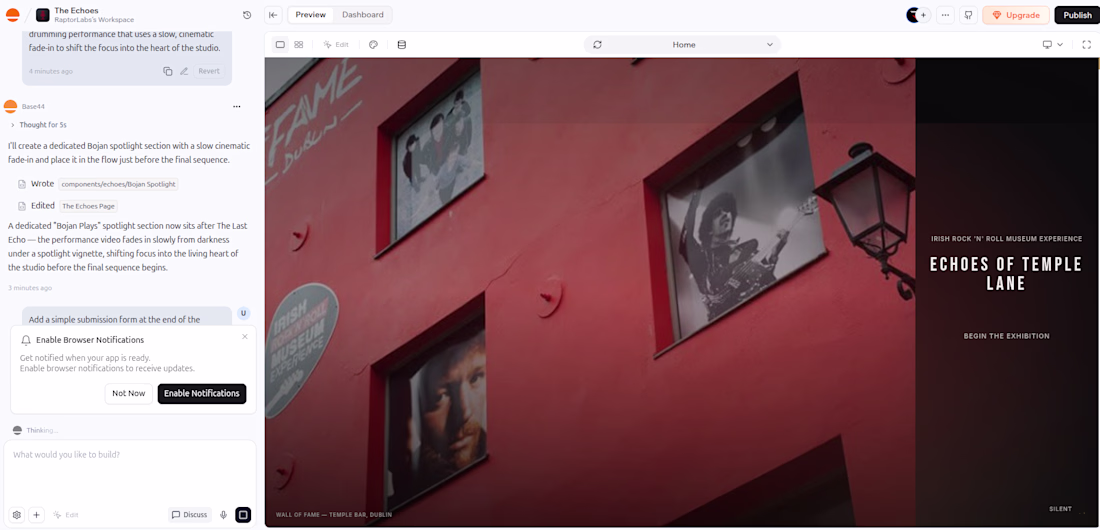Click BEGIN THE EXHIBITION link in preview
The height and width of the screenshot is (530, 1100).
click(1006, 336)
